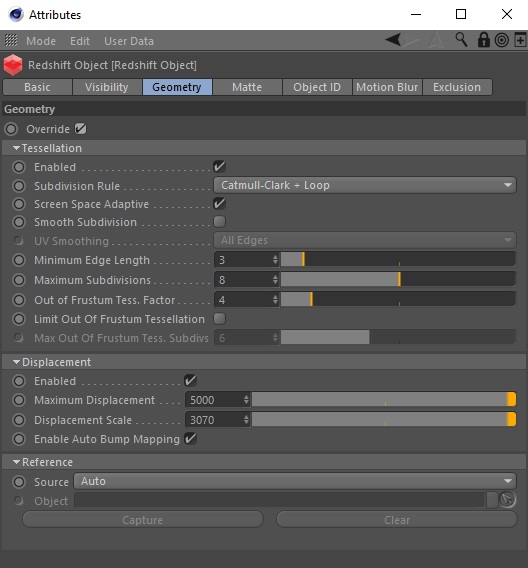Switch to the Motion Blur tab
The height and width of the screenshot is (568, 528).
(x=387, y=87)
